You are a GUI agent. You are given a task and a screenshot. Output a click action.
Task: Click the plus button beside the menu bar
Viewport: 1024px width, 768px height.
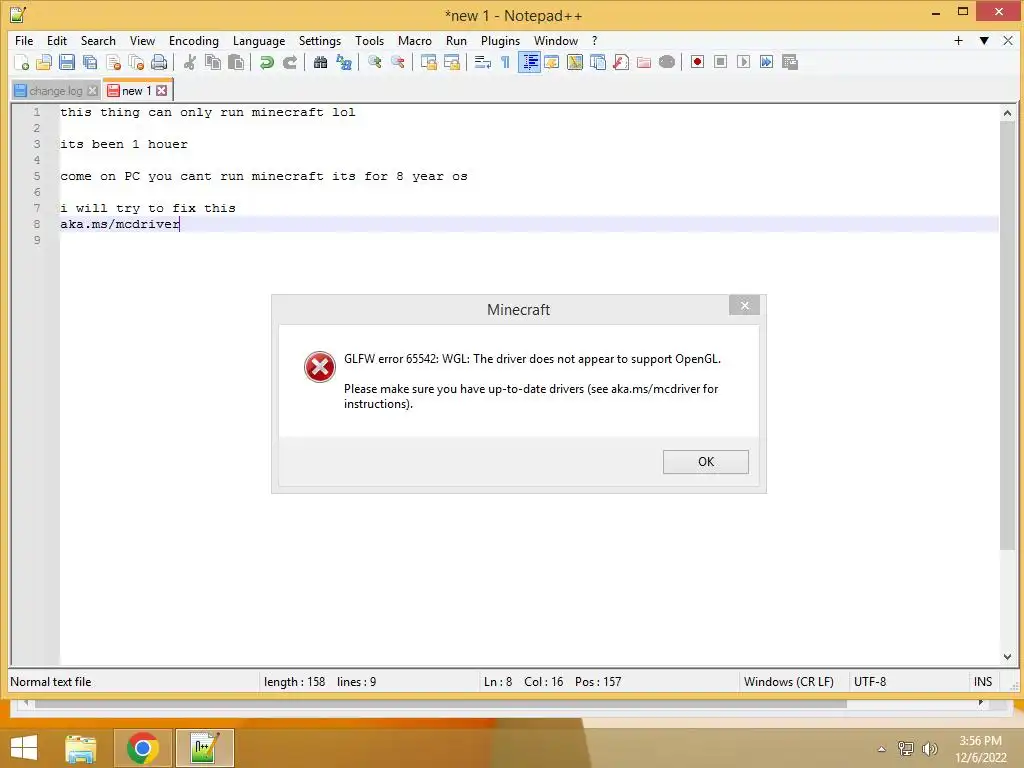pyautogui.click(x=958, y=40)
